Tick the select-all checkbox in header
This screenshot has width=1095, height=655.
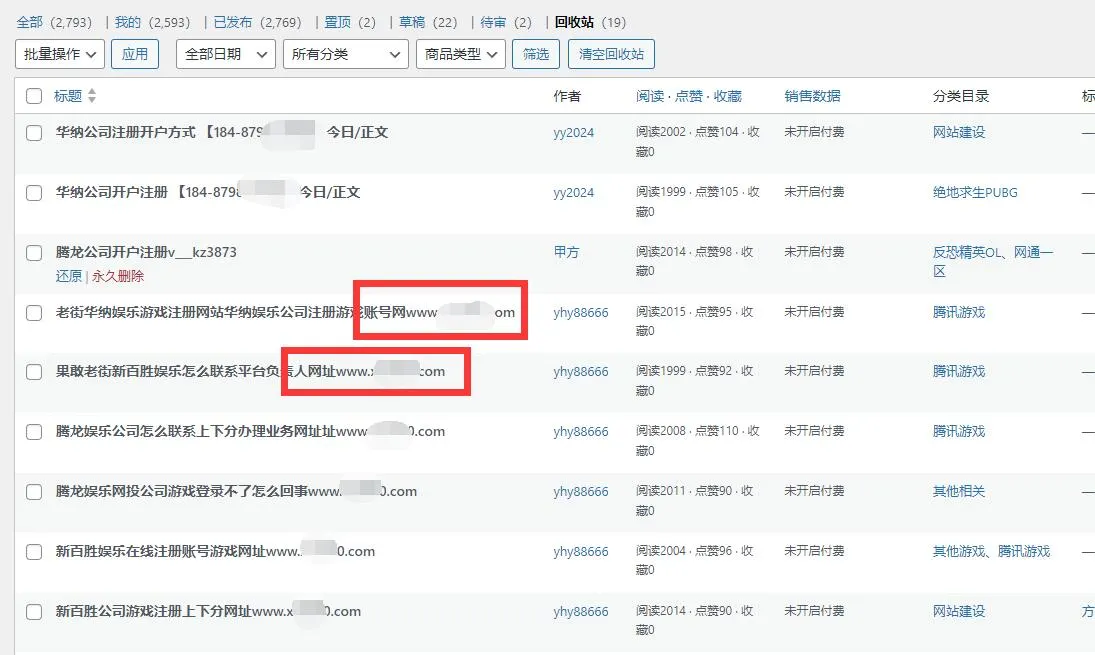[34, 96]
